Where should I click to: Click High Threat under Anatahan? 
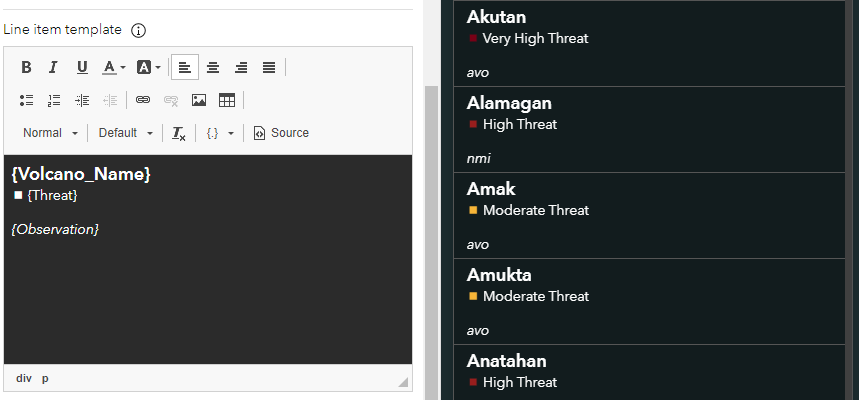coord(520,382)
